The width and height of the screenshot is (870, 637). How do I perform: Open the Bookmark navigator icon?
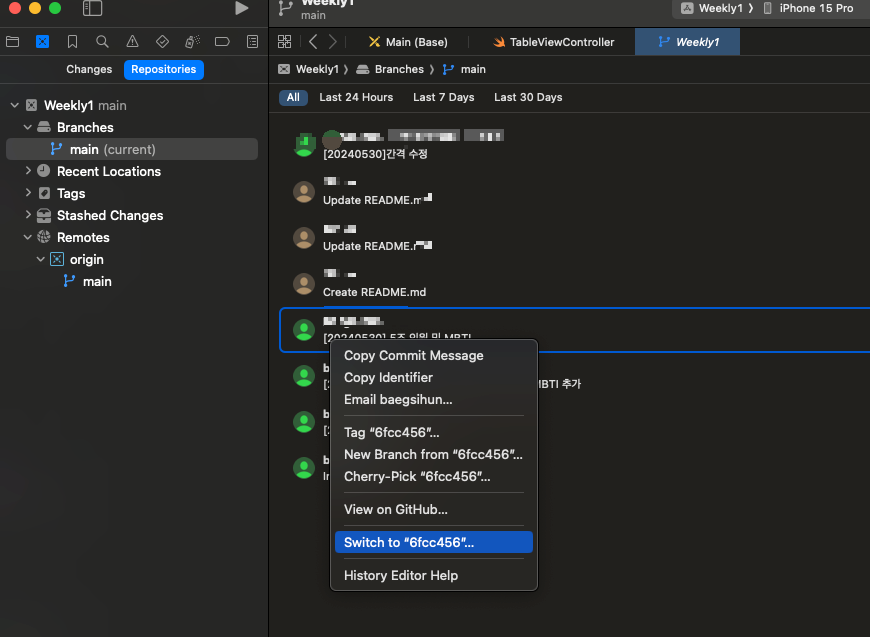pos(72,42)
